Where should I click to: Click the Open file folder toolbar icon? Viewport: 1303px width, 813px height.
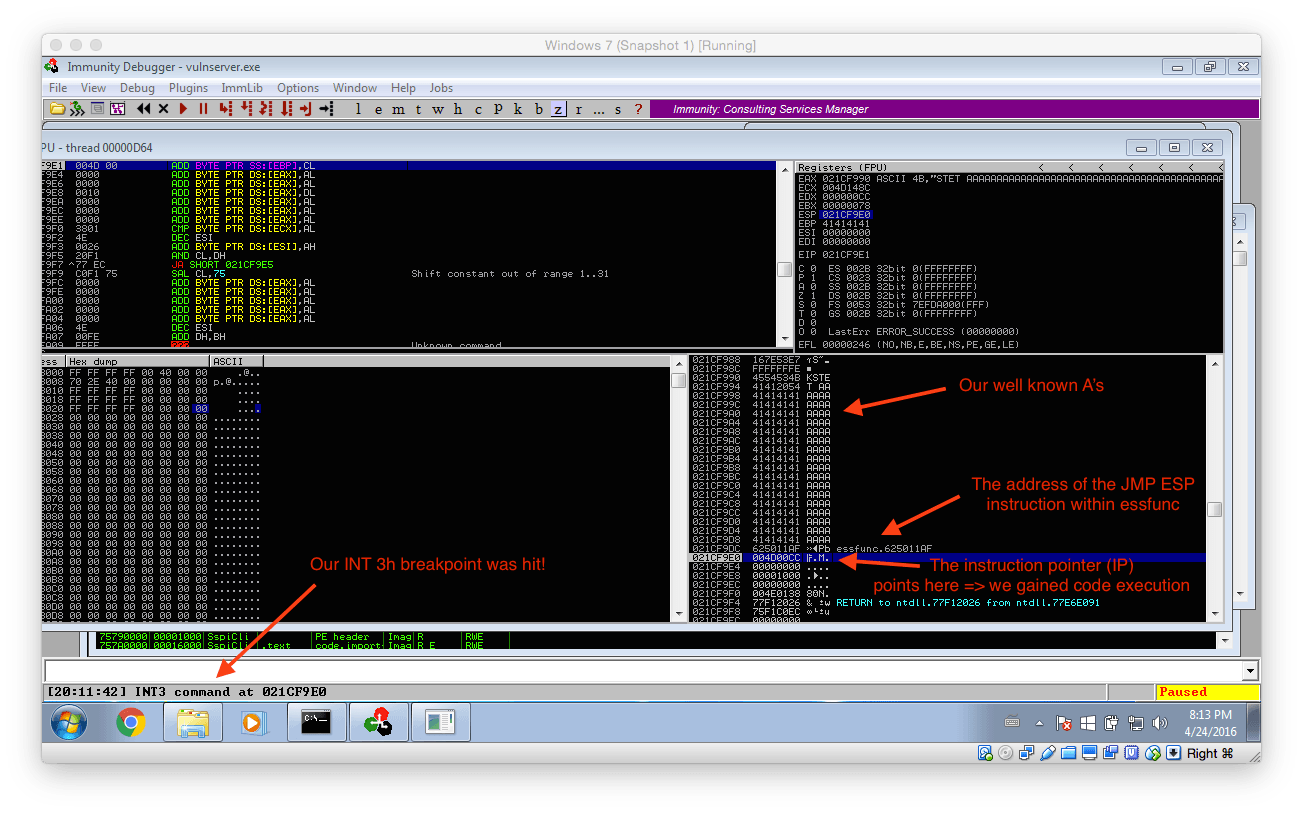pos(57,109)
